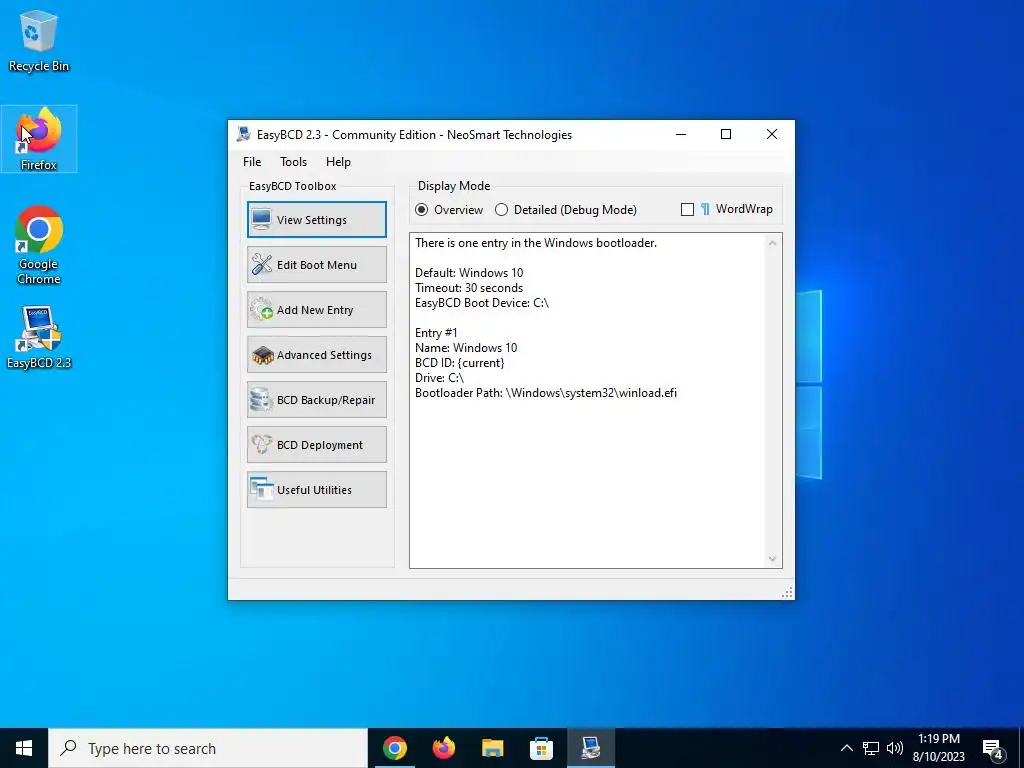Click 'Name: Windows 10' text
Viewport: 1024px width, 768px height.
pyautogui.click(x=466, y=348)
